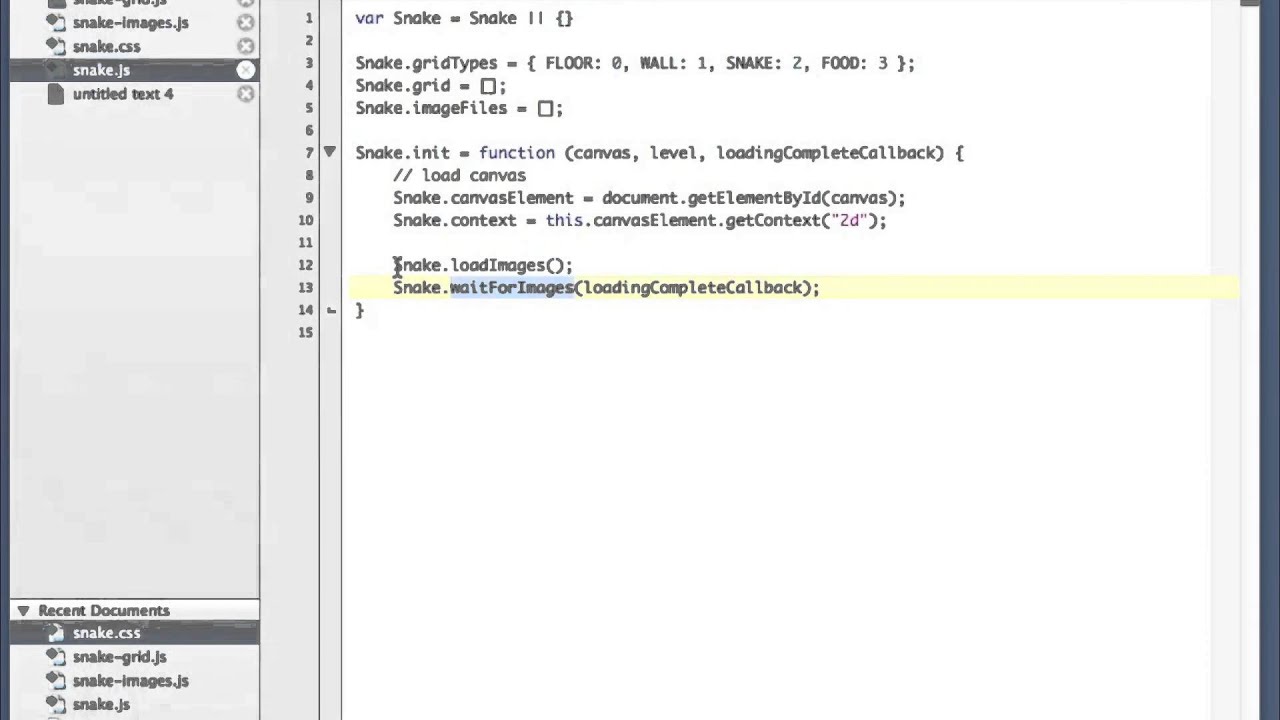Open snake-grid.js under Recent Documents

point(119,657)
